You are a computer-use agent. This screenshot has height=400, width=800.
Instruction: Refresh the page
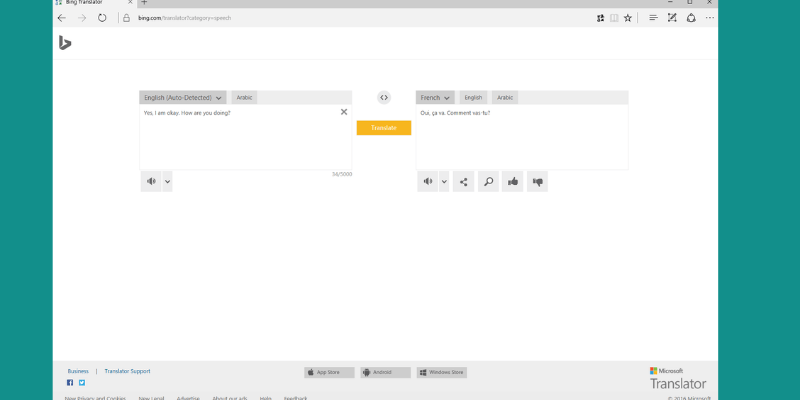[102, 18]
